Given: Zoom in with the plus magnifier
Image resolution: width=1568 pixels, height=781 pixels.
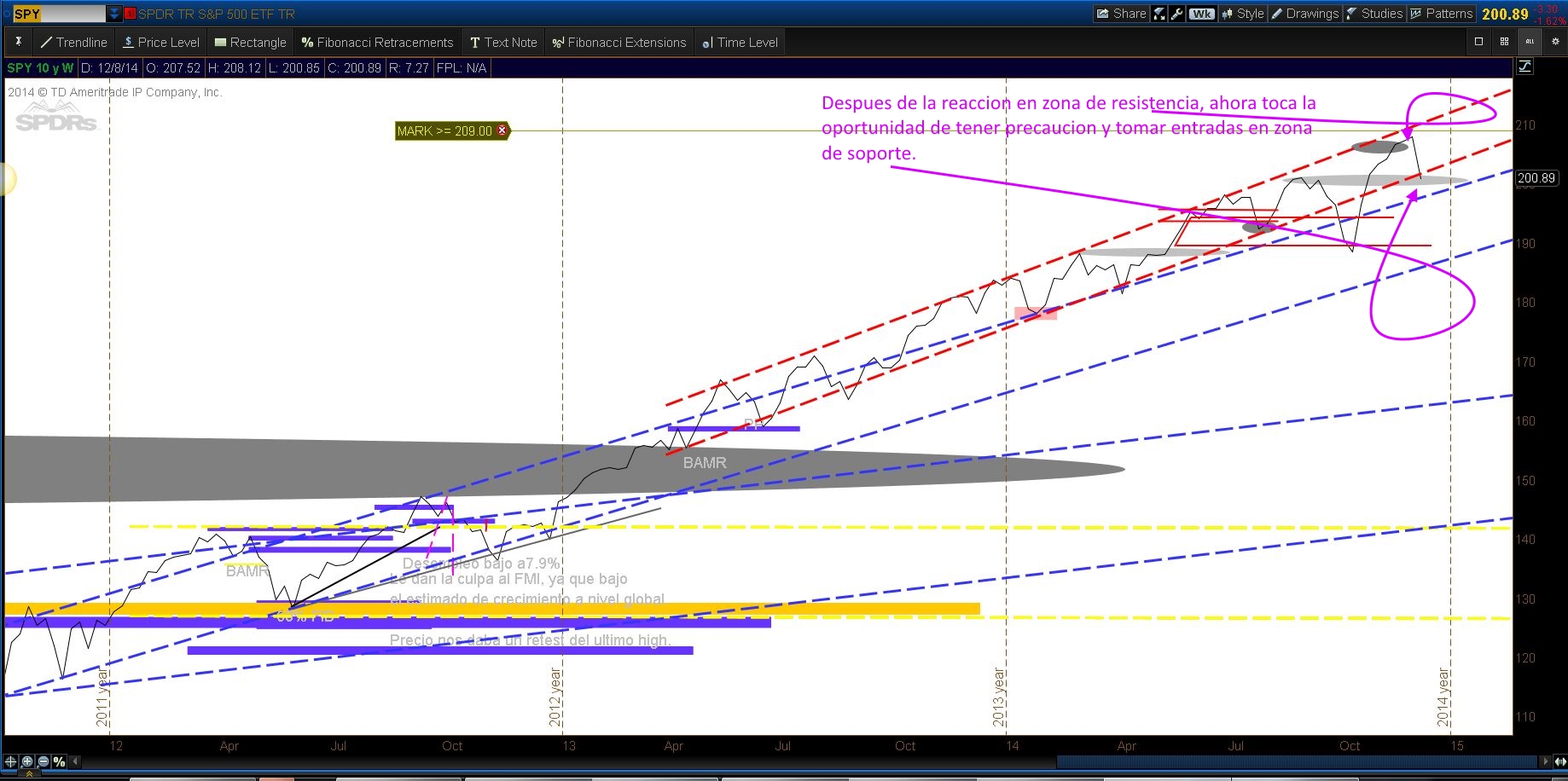Looking at the screenshot, I should coord(27,761).
